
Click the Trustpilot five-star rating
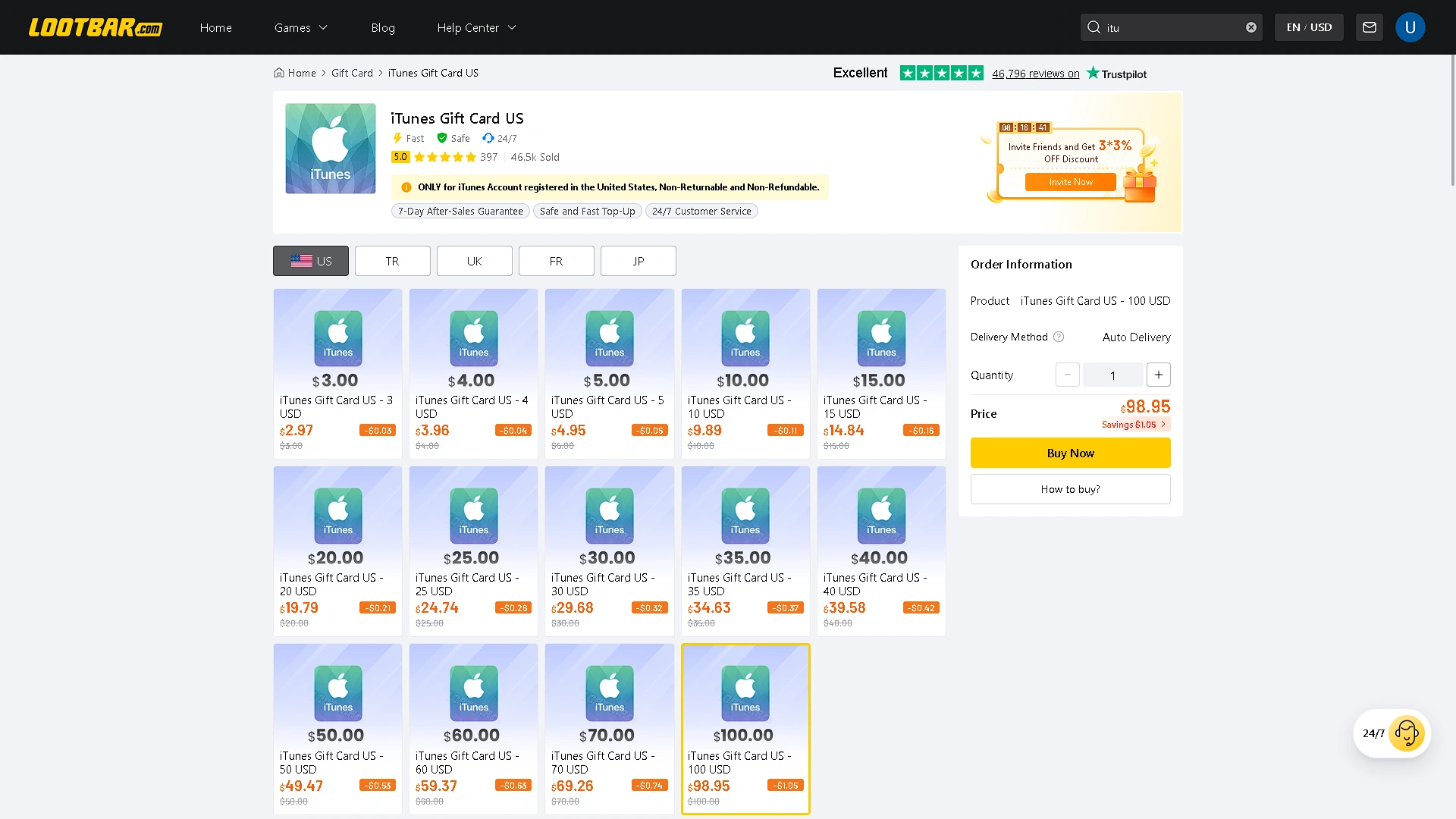click(x=942, y=73)
